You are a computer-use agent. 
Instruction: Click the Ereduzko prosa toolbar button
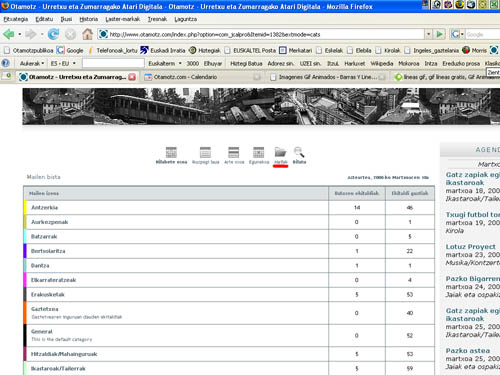pos(461,63)
